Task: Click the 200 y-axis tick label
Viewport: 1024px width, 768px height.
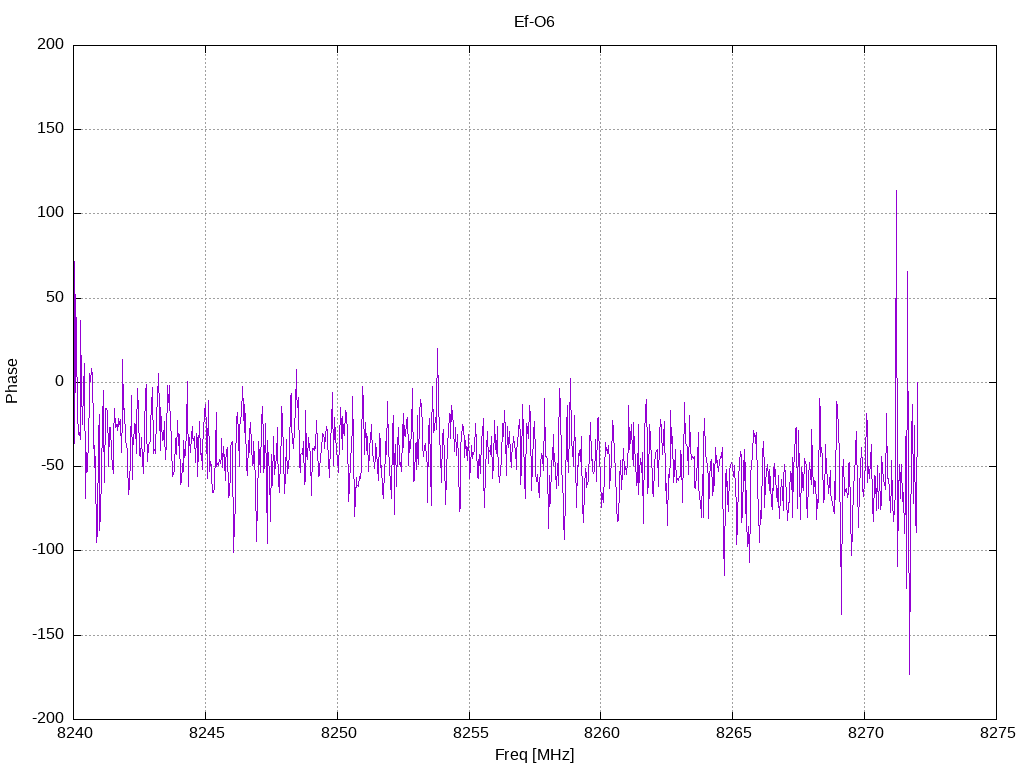Action: (x=51, y=44)
